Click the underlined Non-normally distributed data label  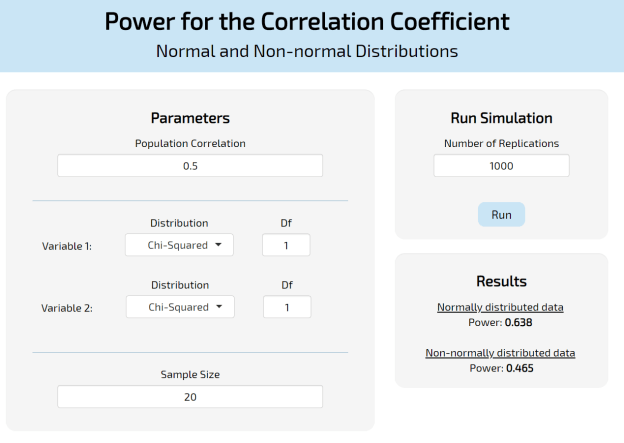point(500,352)
